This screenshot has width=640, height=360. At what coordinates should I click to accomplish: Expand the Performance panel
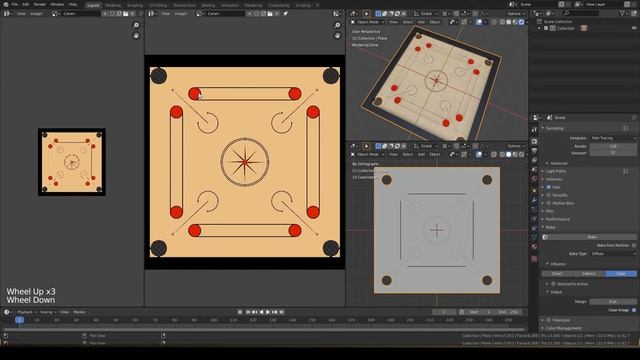coord(557,219)
